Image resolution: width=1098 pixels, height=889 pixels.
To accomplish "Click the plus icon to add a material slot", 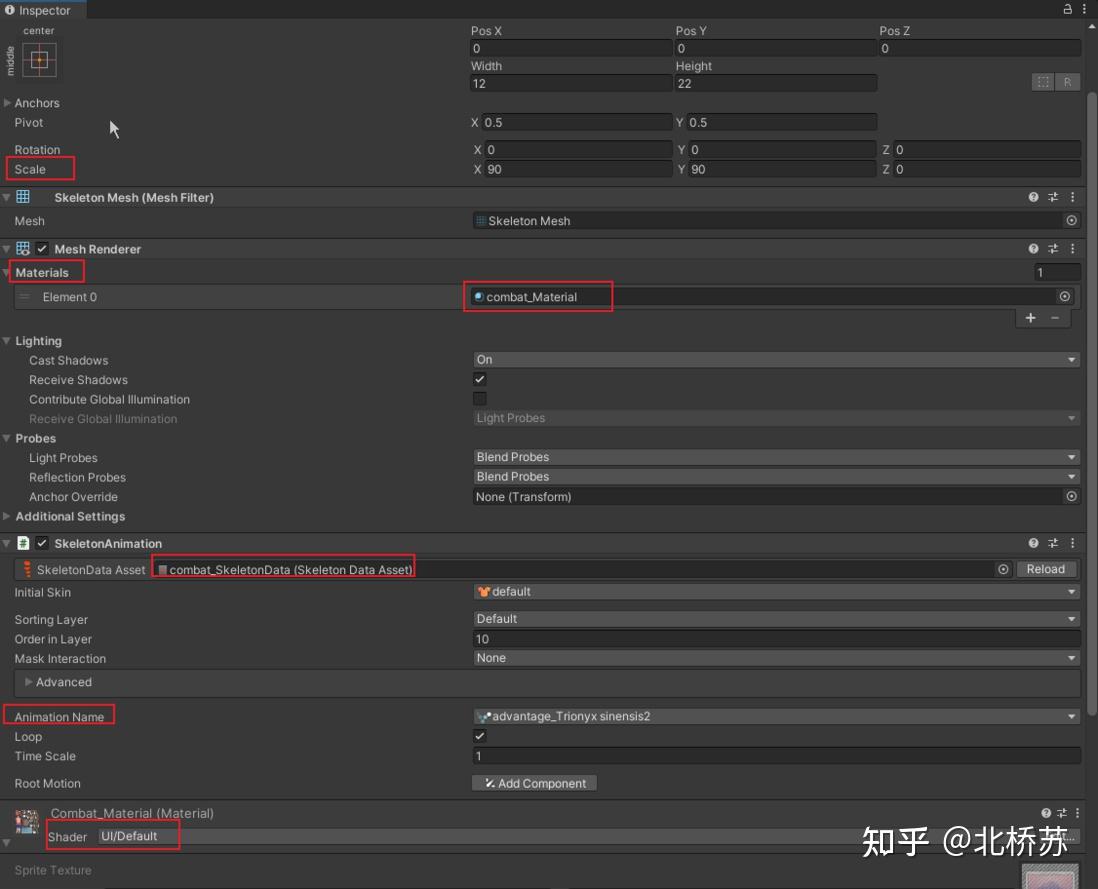I will tap(1030, 318).
